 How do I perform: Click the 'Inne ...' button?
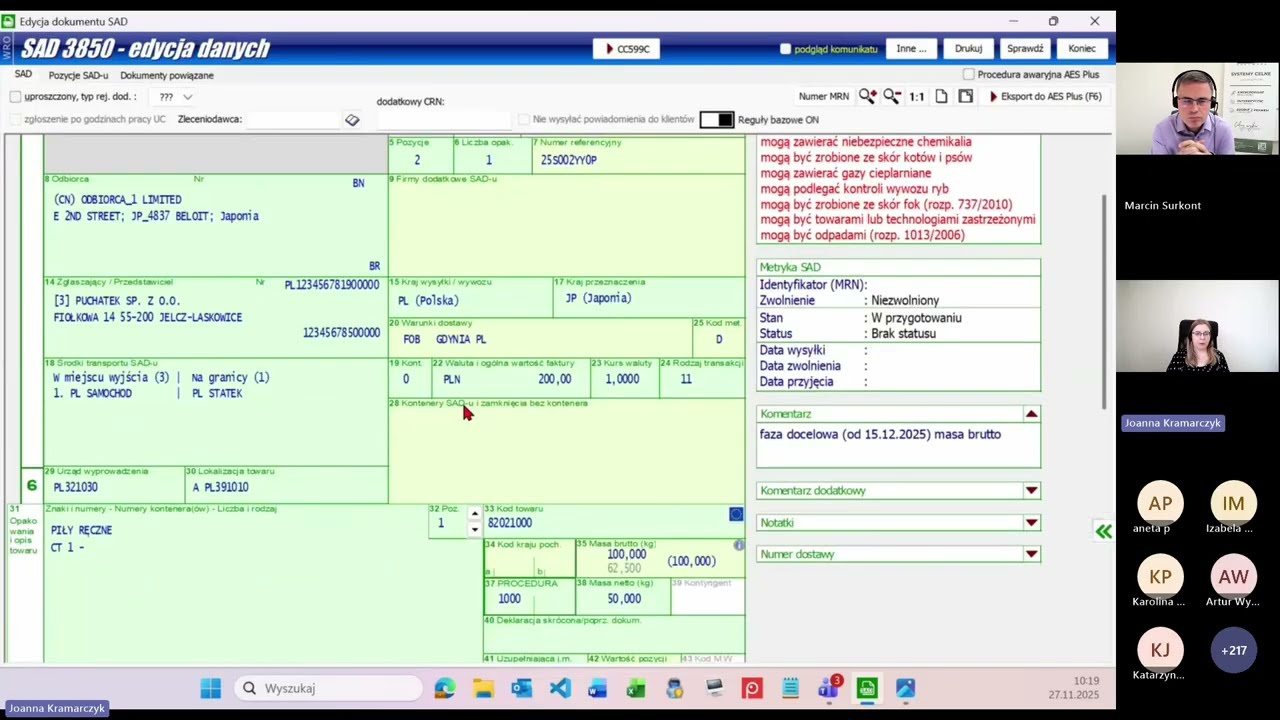click(x=911, y=48)
